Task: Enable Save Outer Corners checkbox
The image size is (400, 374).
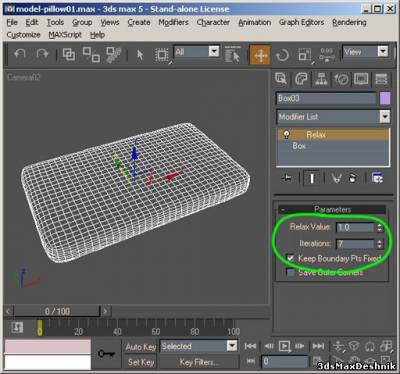Action: pyautogui.click(x=291, y=273)
